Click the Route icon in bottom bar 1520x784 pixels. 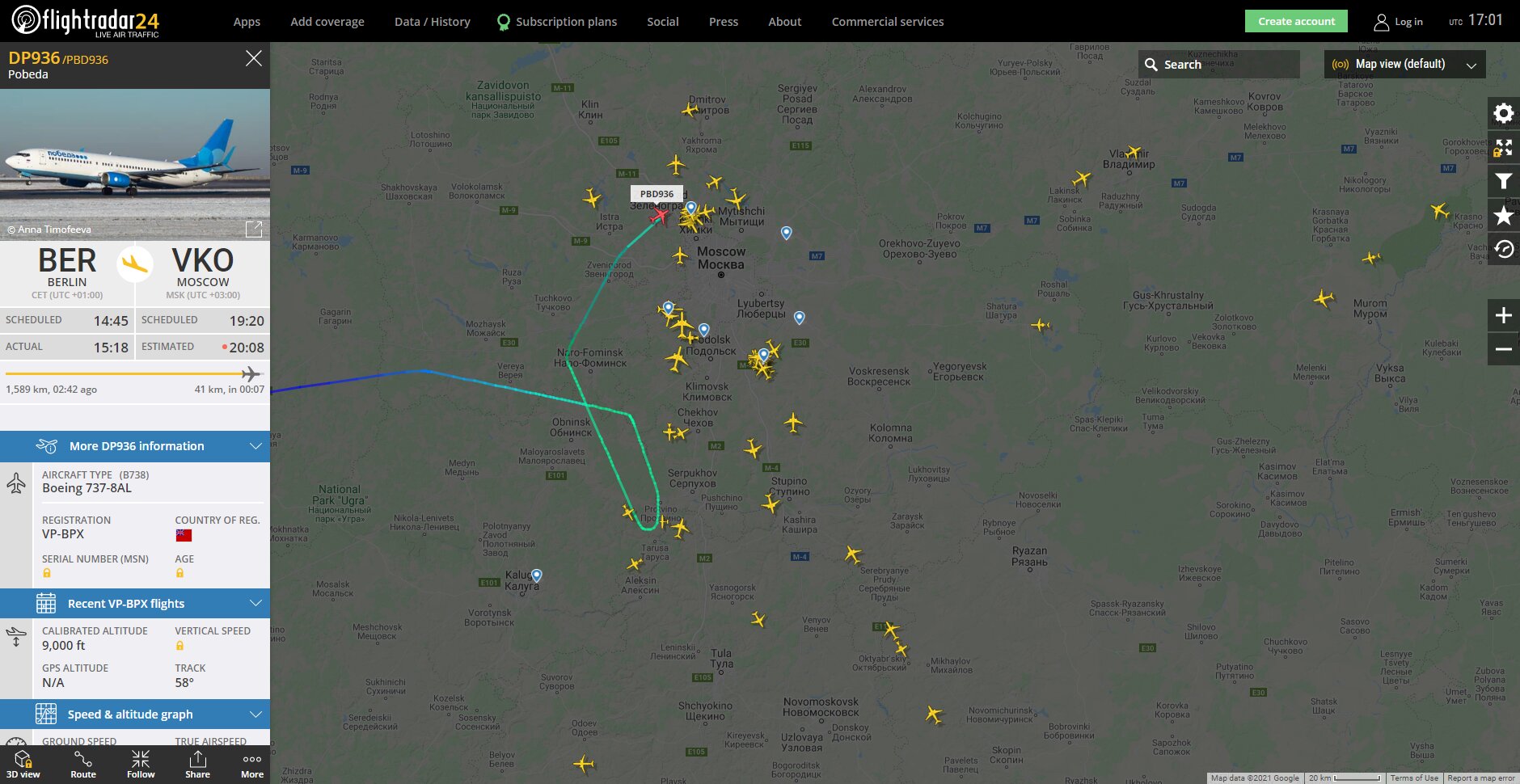point(83,764)
